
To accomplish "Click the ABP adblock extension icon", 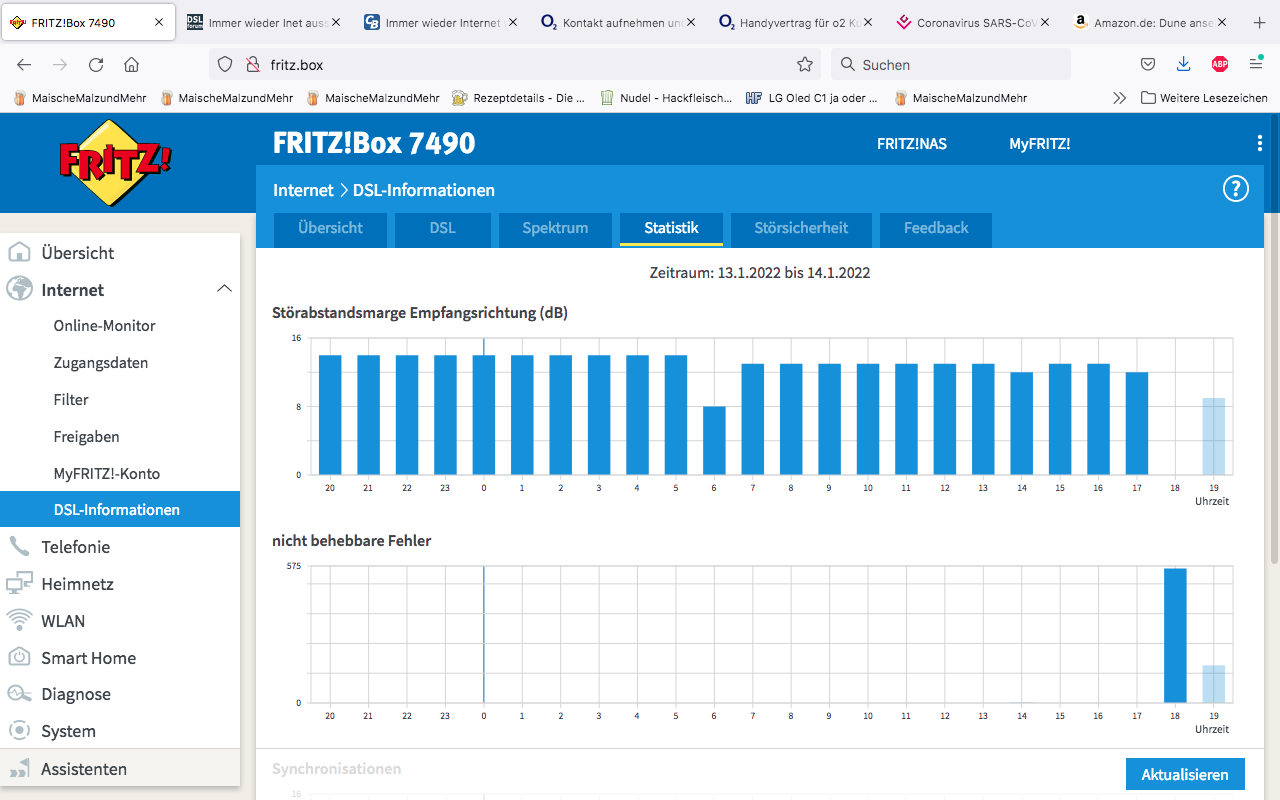I will pyautogui.click(x=1220, y=65).
